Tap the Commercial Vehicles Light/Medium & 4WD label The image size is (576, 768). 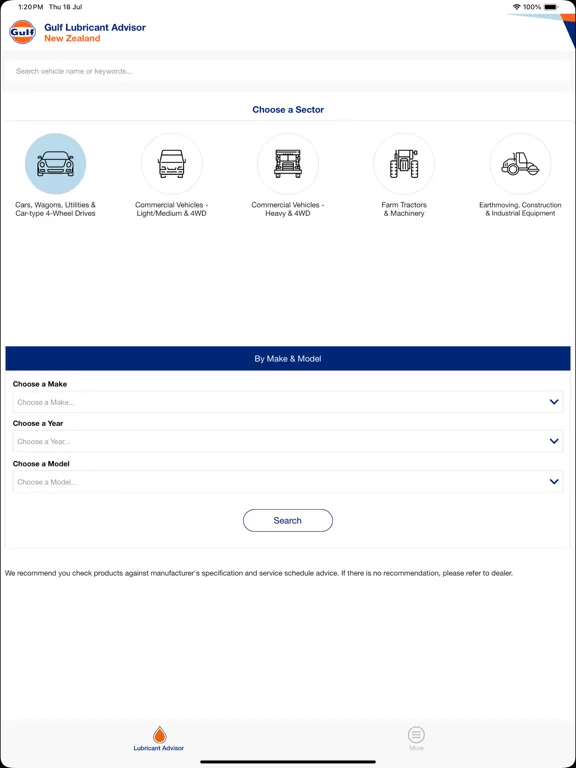pos(171,209)
